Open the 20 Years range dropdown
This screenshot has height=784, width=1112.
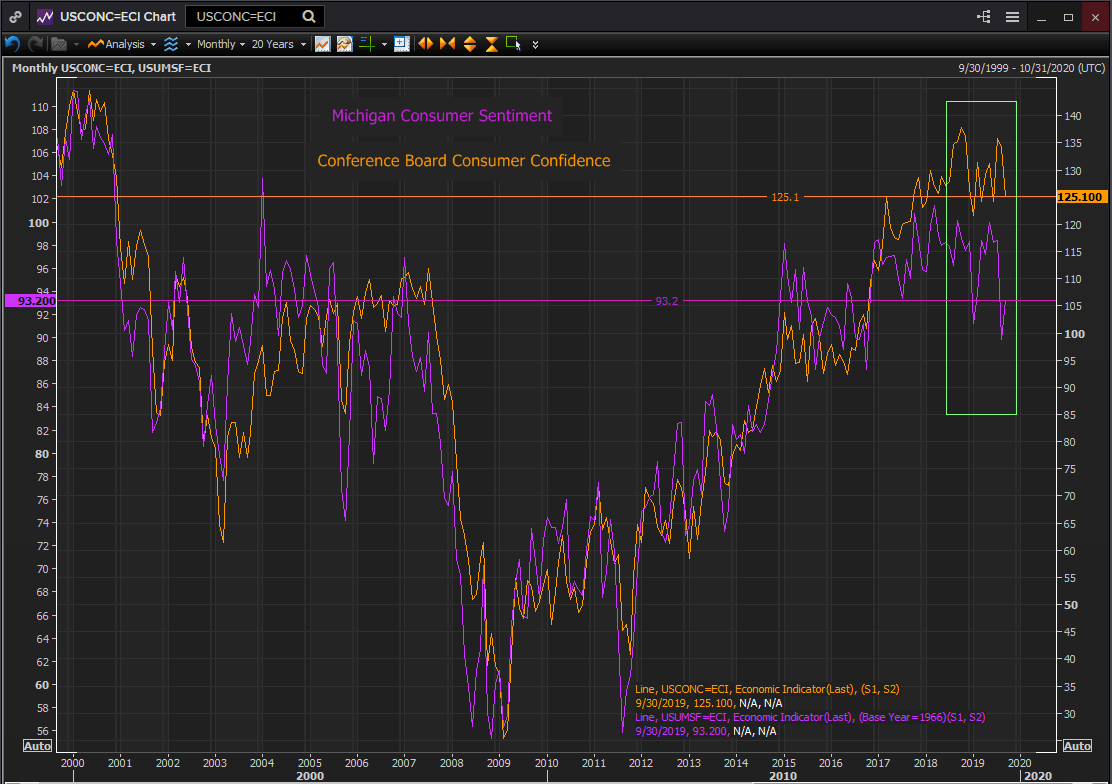click(278, 44)
